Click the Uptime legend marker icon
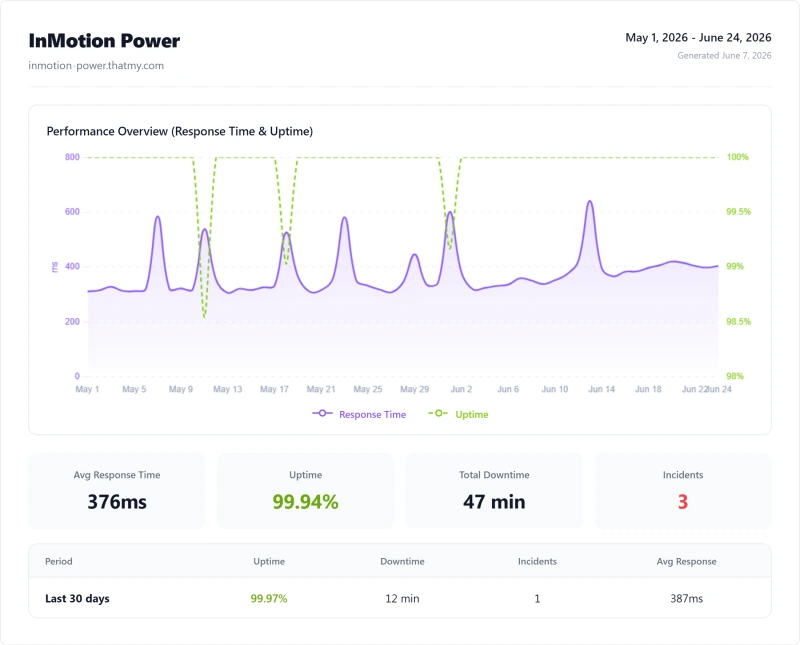 438,413
